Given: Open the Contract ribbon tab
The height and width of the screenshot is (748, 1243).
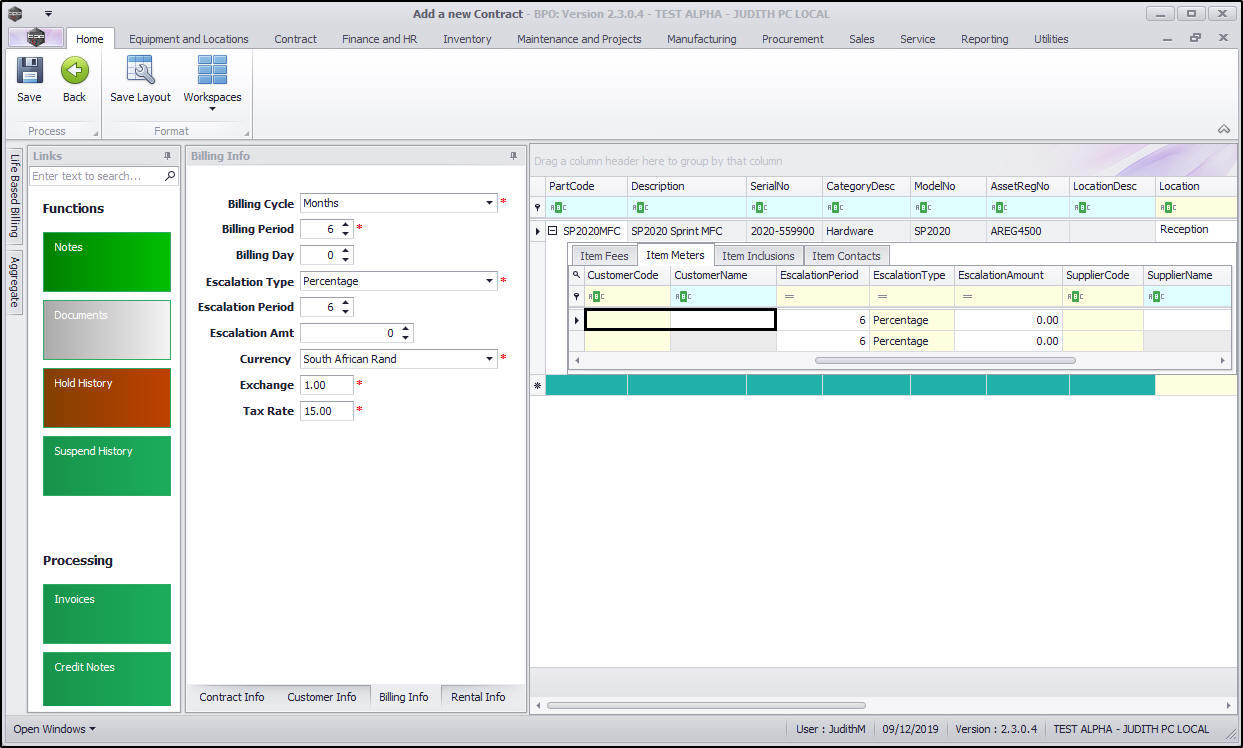Looking at the screenshot, I should tap(295, 39).
